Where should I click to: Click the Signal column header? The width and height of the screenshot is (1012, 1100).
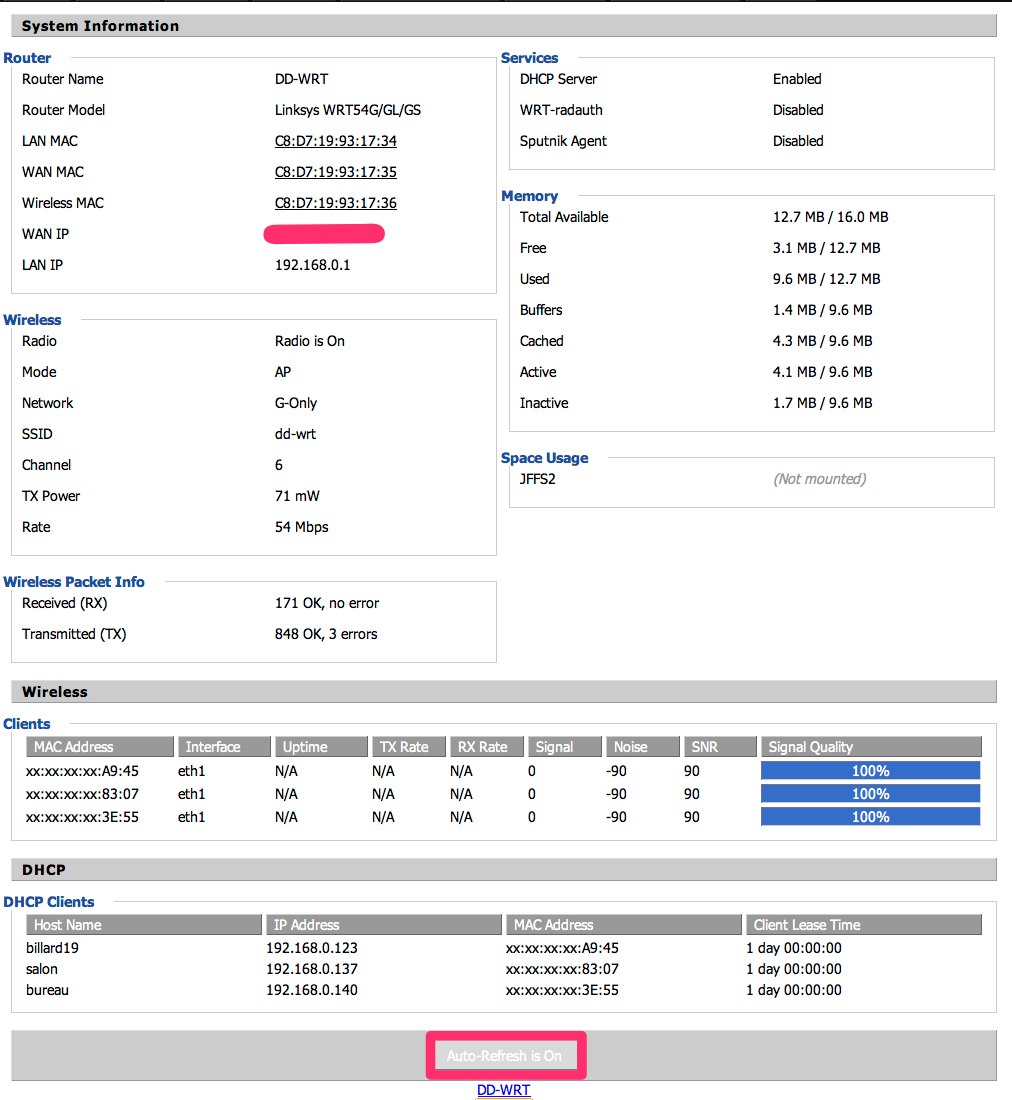pyautogui.click(x=565, y=746)
